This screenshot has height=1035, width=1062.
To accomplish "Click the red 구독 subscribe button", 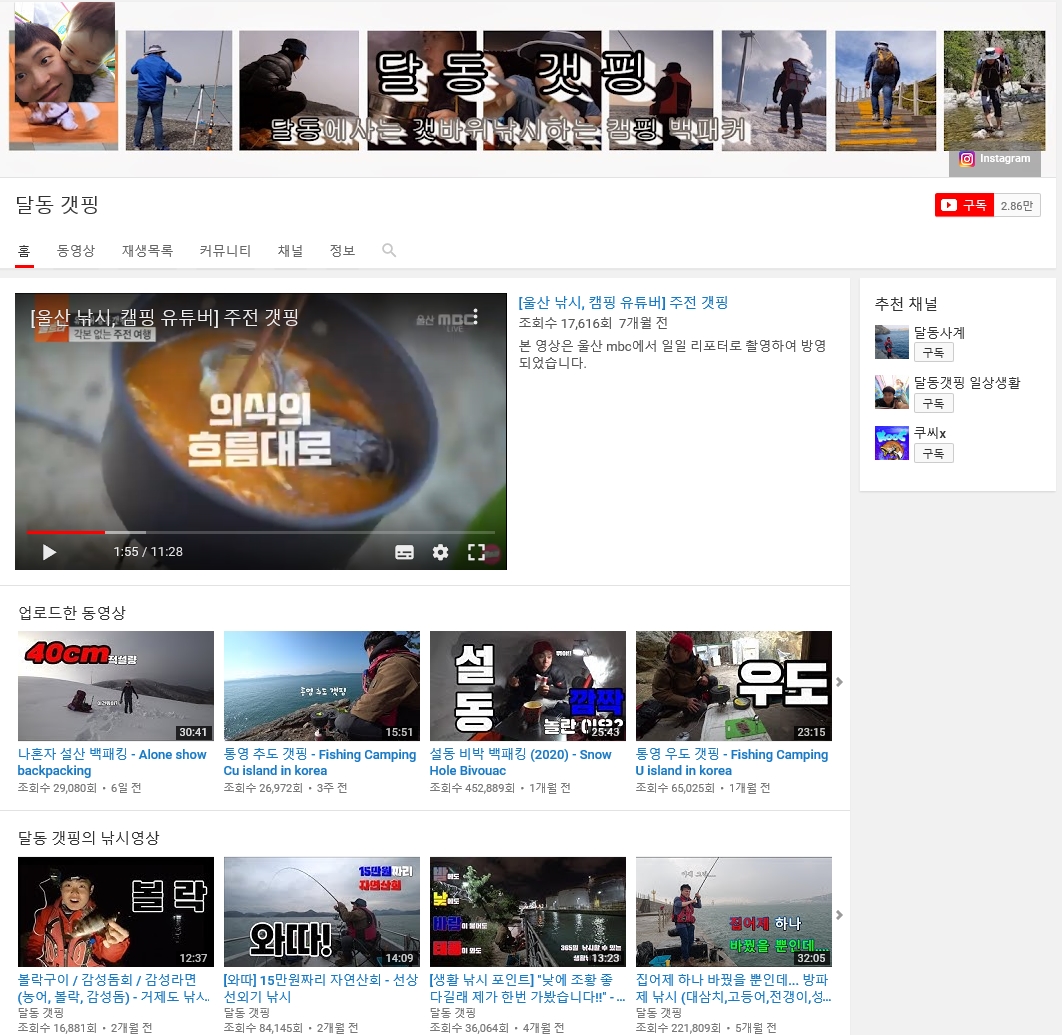I will click(x=965, y=205).
